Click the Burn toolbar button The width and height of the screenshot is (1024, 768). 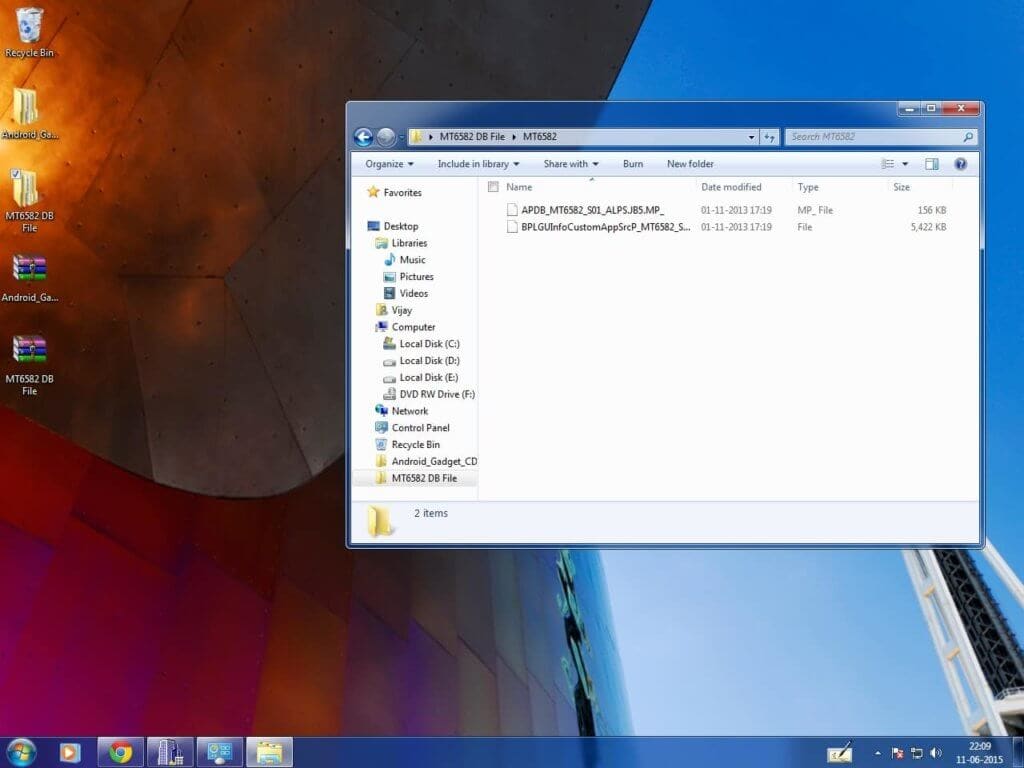633,164
